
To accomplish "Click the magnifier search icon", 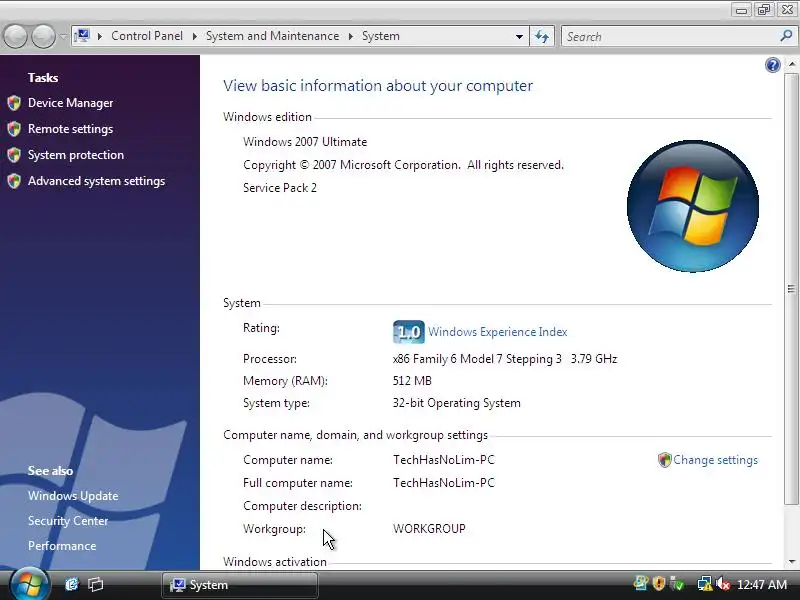I will 786,36.
